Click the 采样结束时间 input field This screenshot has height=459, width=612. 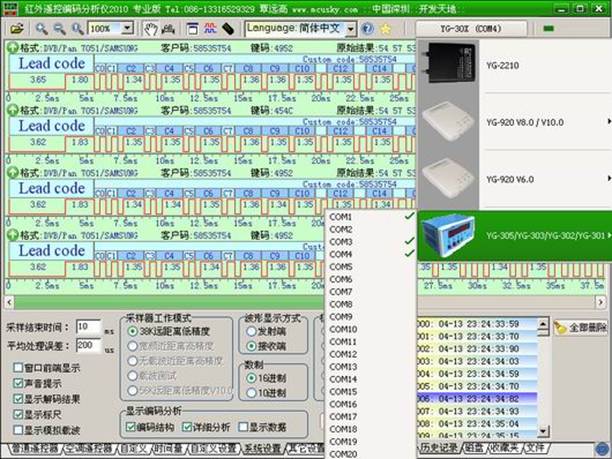tap(88, 327)
